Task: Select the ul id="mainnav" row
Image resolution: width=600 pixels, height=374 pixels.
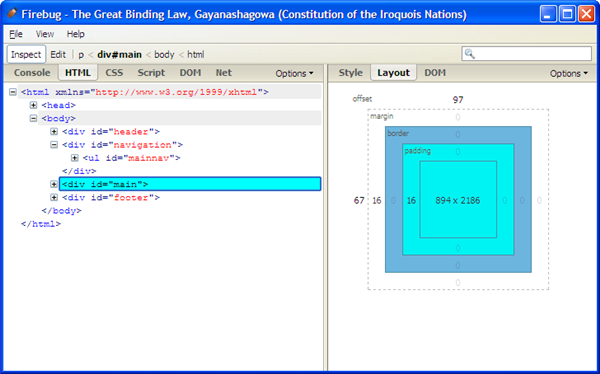Action: coord(131,158)
